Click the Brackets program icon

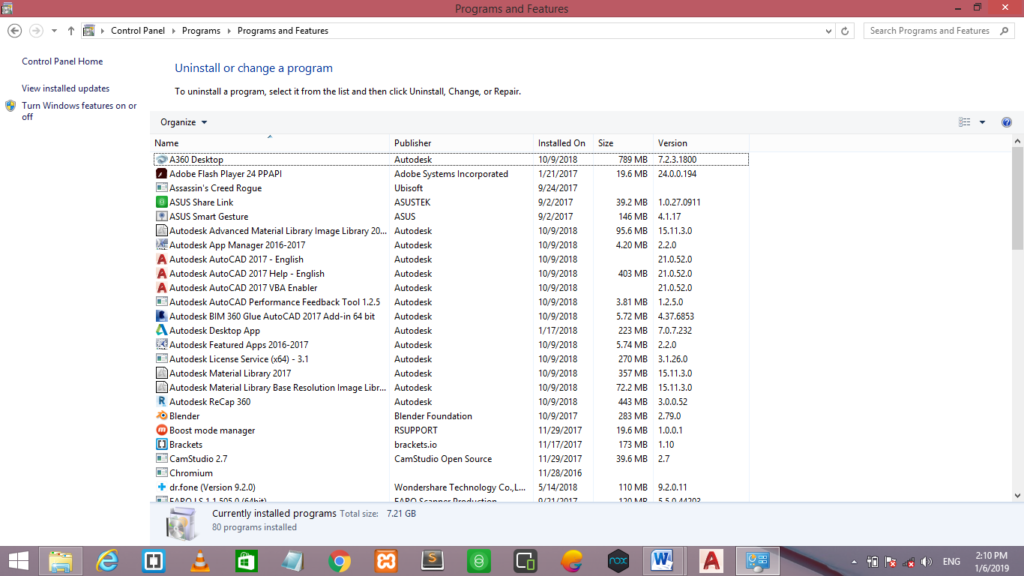click(x=161, y=445)
